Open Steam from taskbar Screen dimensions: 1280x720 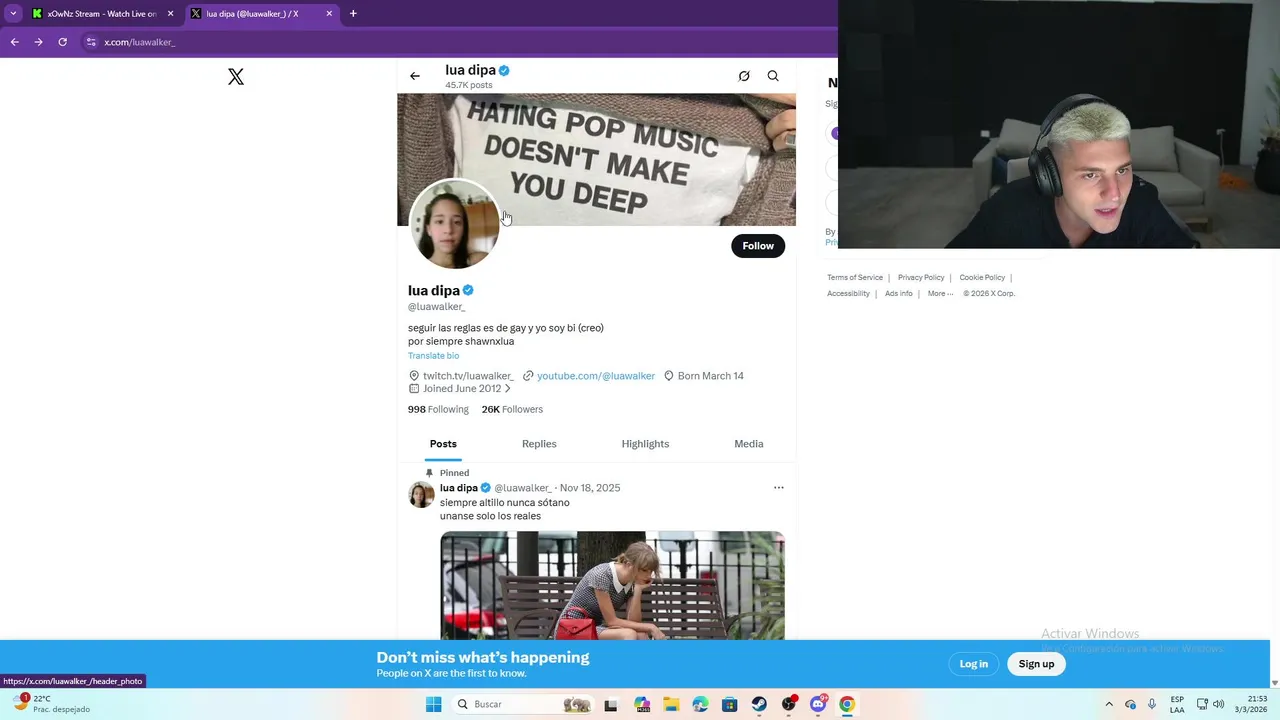coord(759,704)
